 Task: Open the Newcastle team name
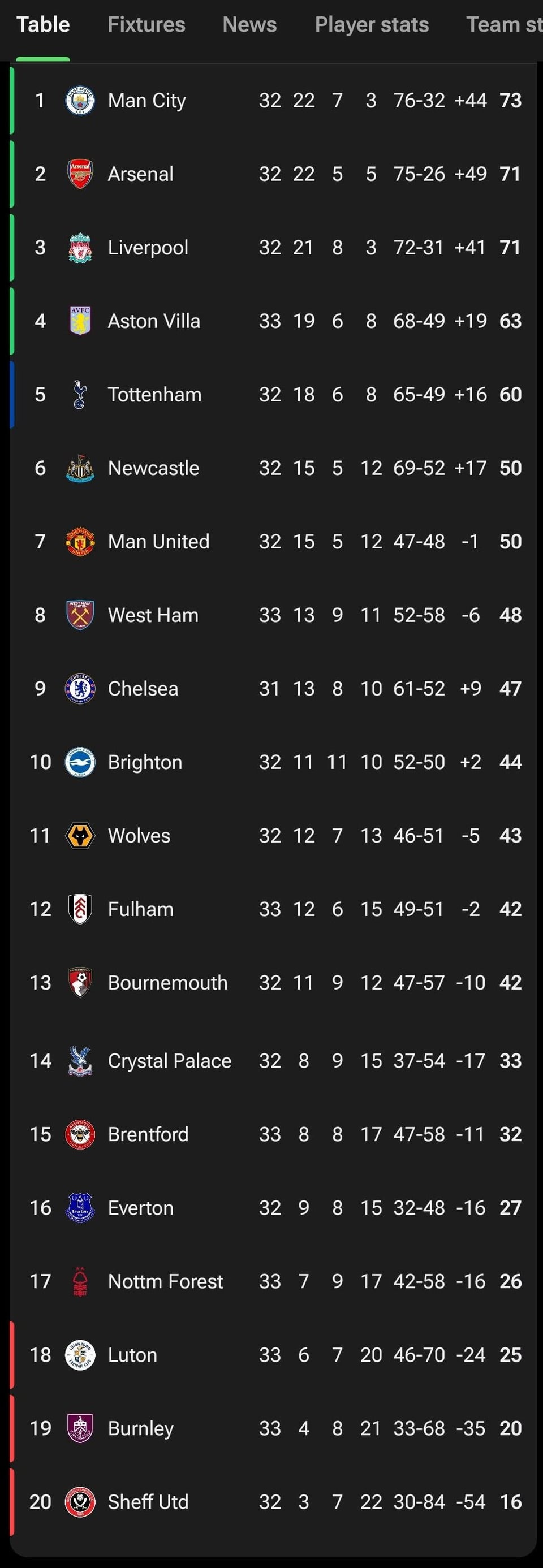coord(153,468)
